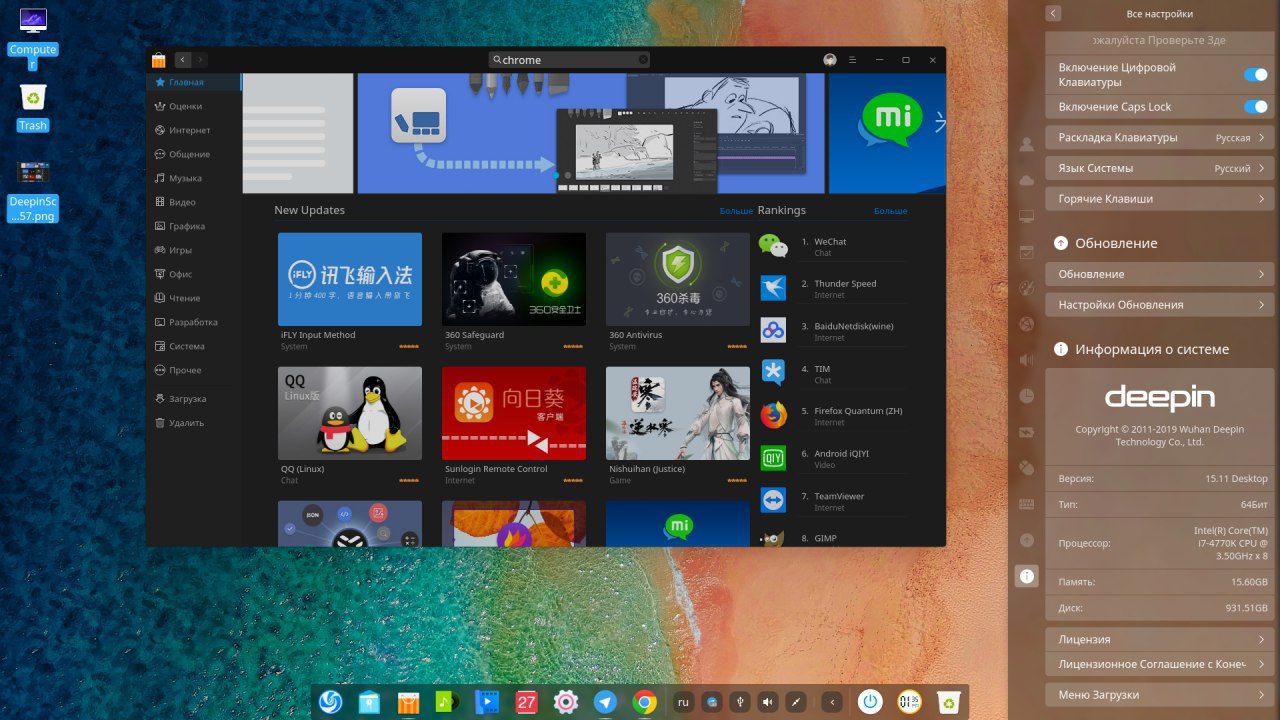Launch Google Chrome from the dock
Image resolution: width=1280 pixels, height=720 pixels.
644,702
